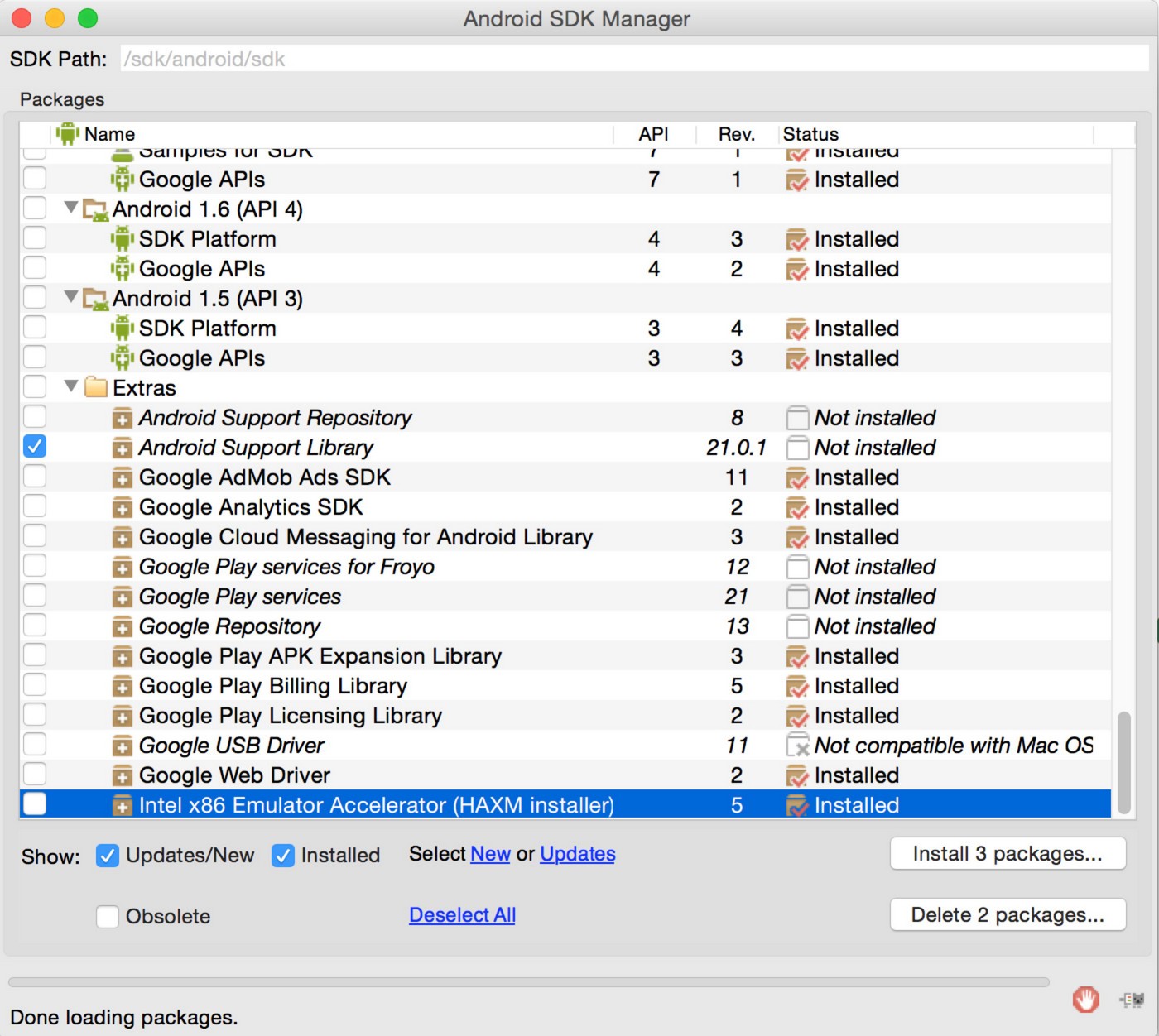
Task: Collapse the Android 1.5 (API 3) group
Action: pos(71,297)
